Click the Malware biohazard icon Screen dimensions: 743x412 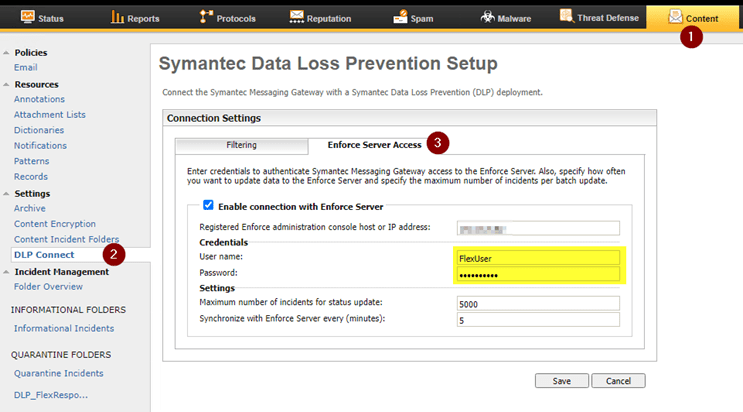pos(487,17)
